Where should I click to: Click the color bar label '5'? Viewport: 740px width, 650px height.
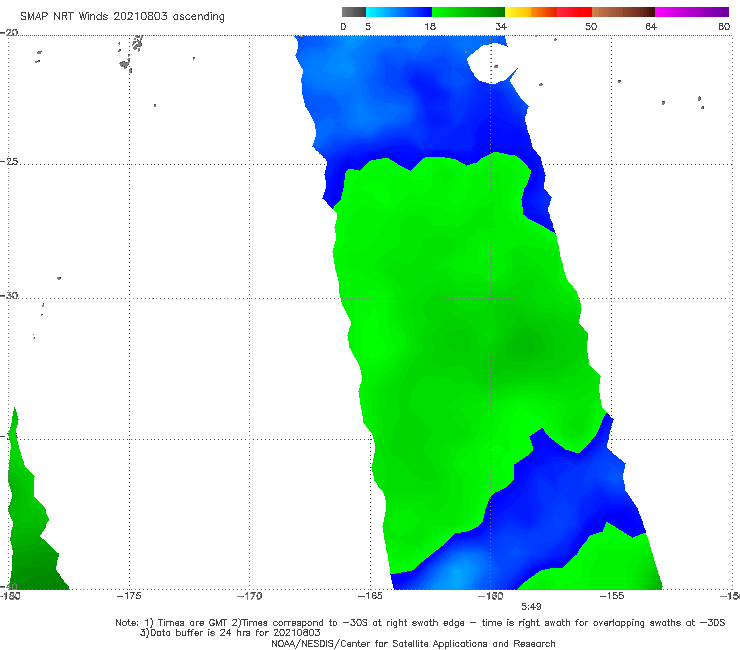click(368, 26)
